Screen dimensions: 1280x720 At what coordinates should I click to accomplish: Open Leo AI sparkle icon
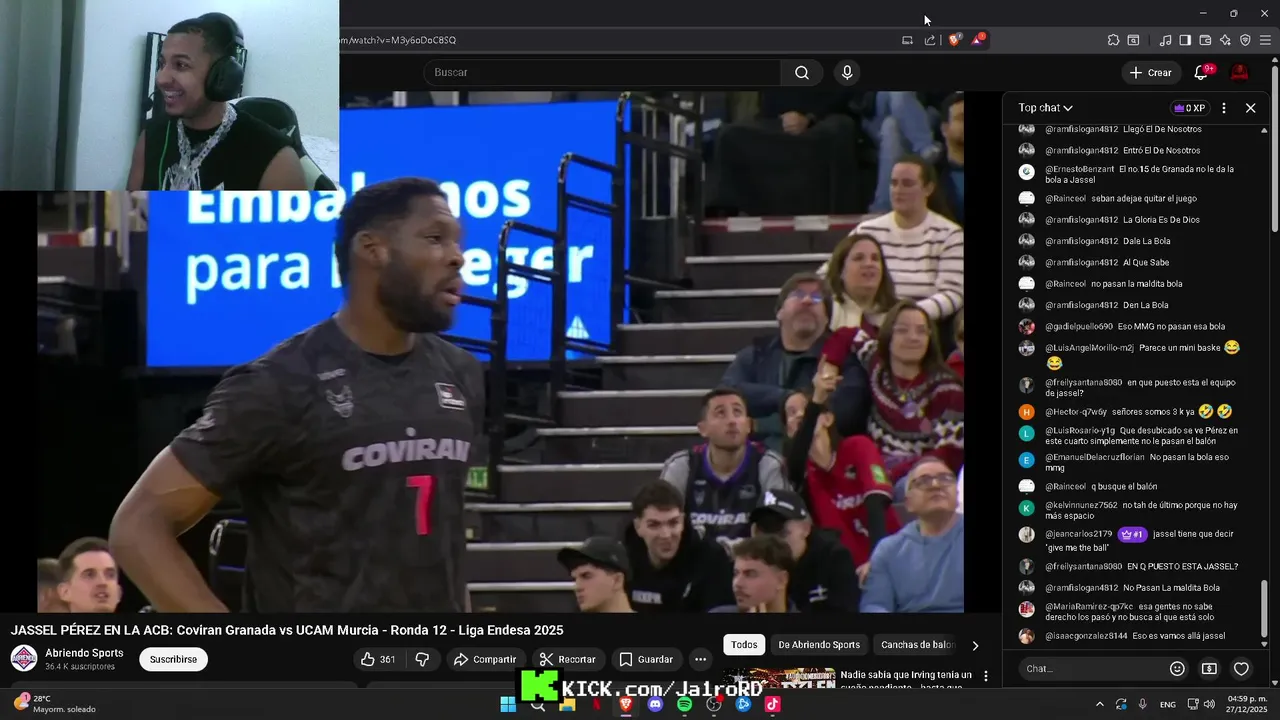click(1225, 40)
